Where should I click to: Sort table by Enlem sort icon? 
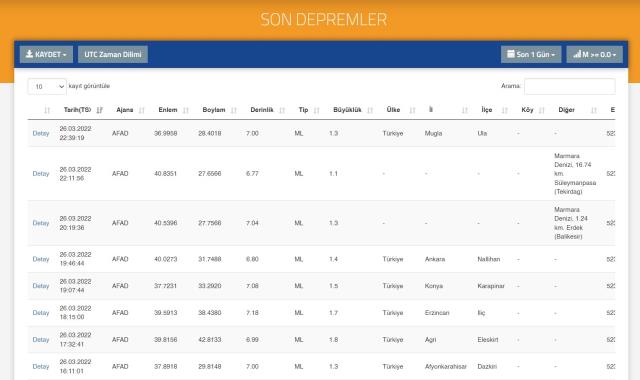pos(186,110)
